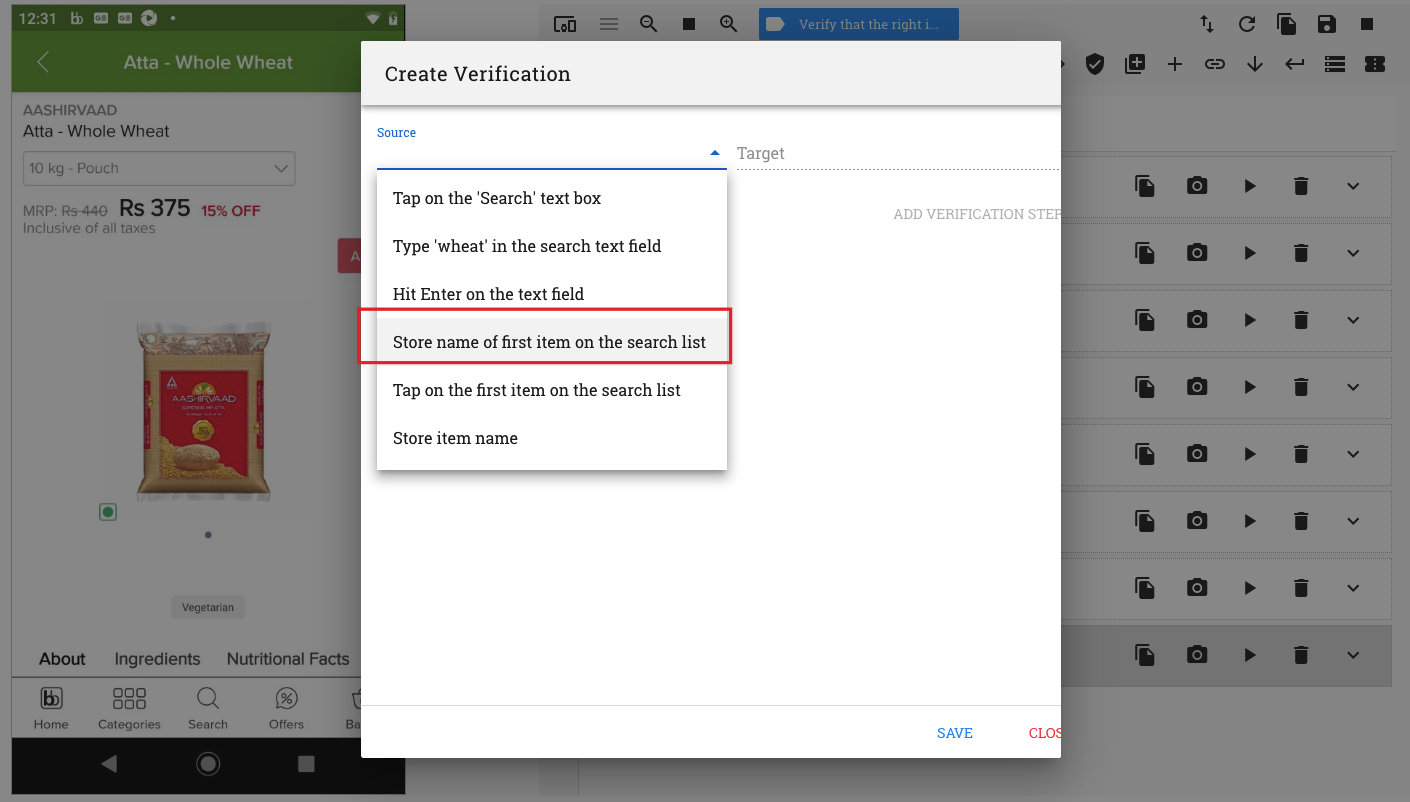Tap Home in phone bottom navigation
1410x802 pixels.
(51, 709)
